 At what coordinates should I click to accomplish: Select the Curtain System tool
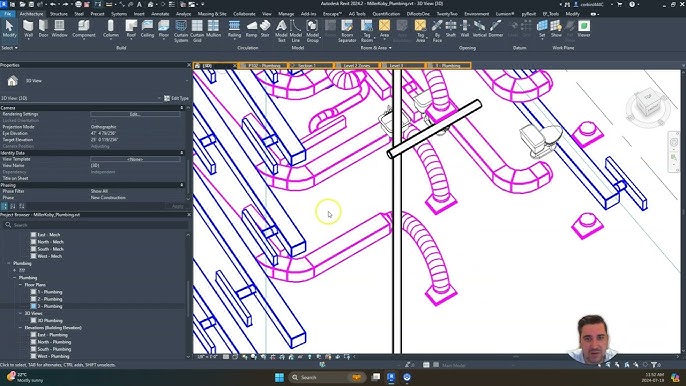(181, 31)
